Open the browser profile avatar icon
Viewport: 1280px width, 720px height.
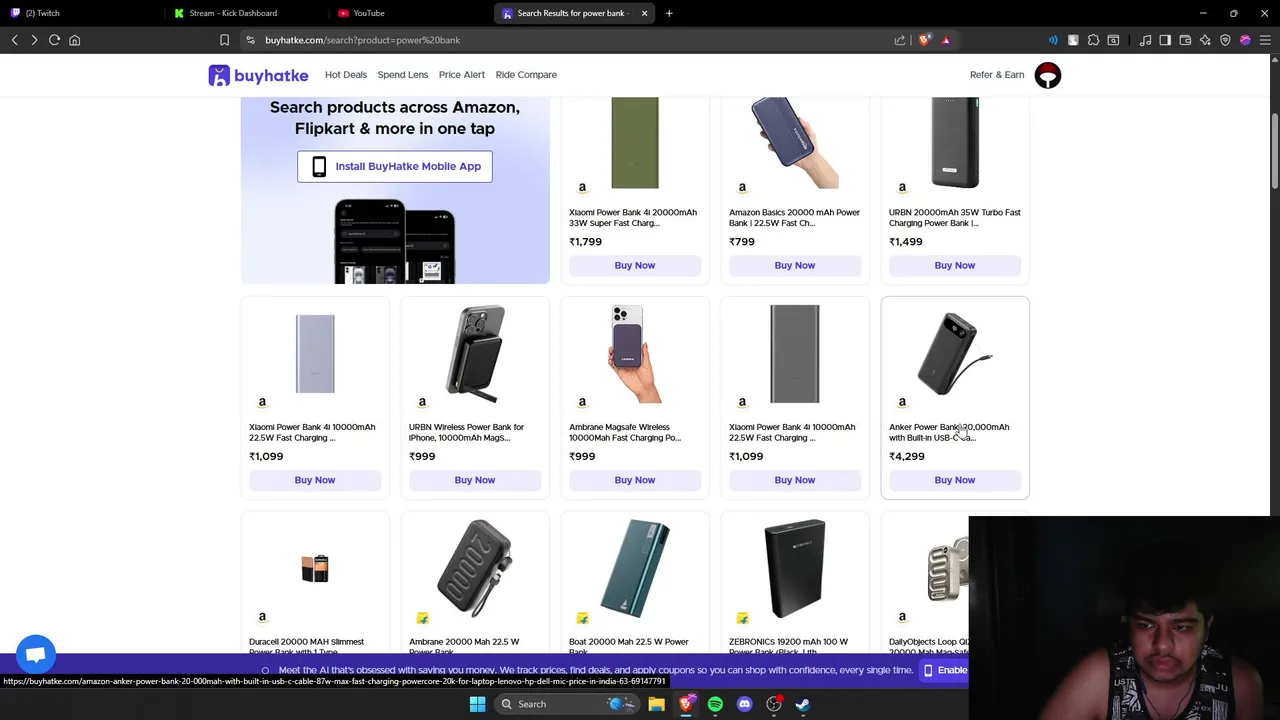tap(1245, 40)
